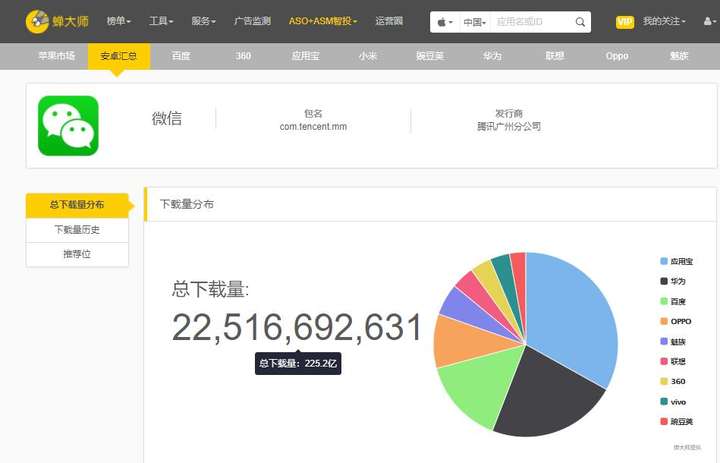
Task: Click package name com.tencent.mm
Action: click(x=313, y=126)
